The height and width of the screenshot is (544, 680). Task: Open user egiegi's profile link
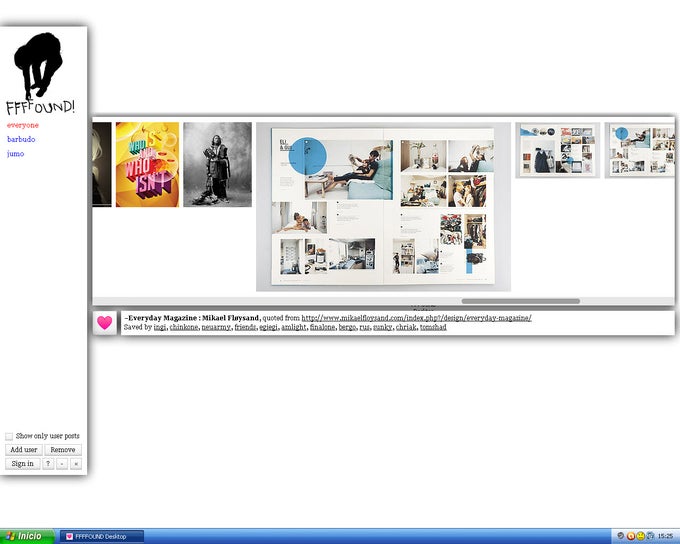[x=268, y=327]
